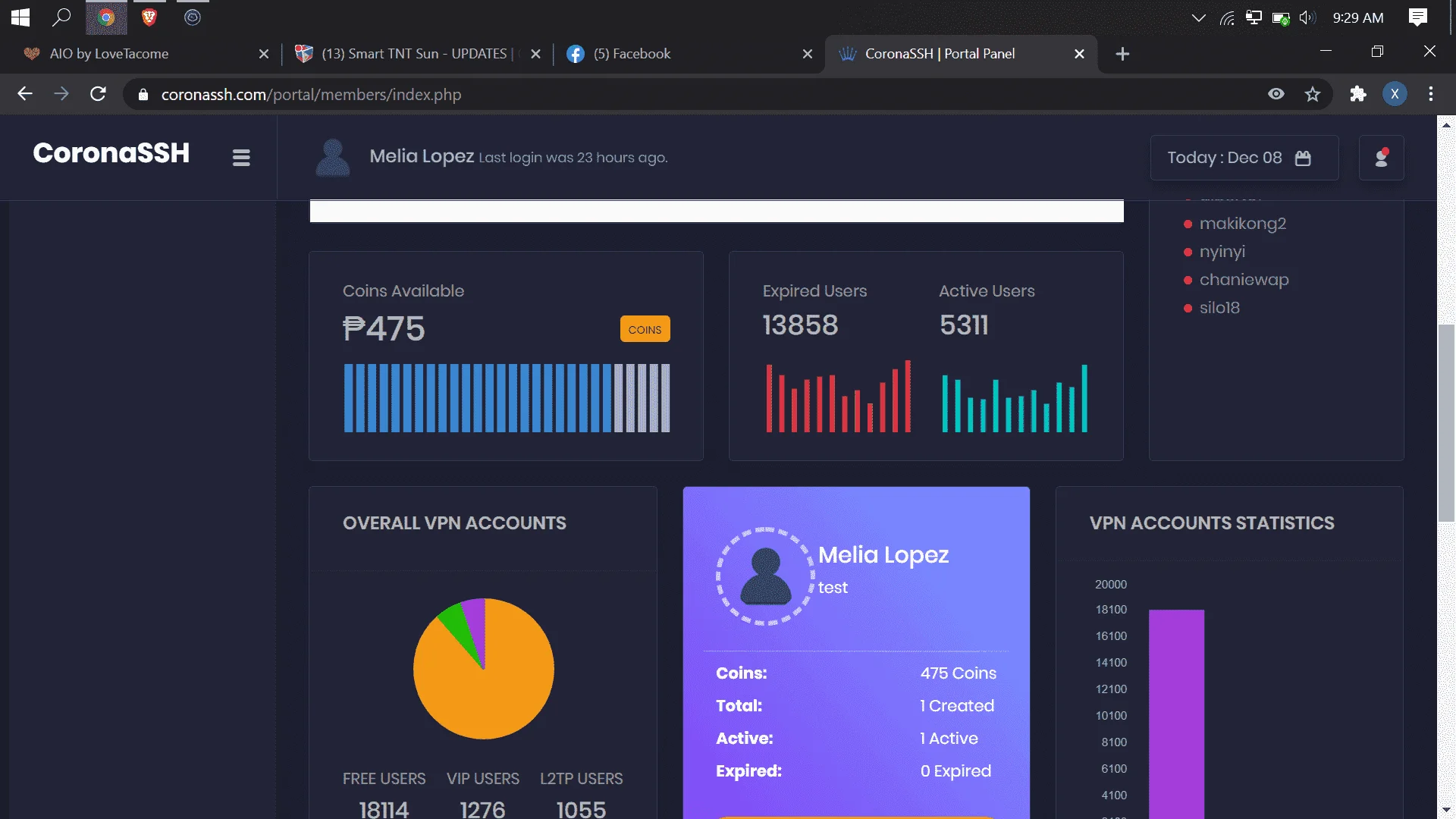Open Brave browser from the taskbar
1456x819 pixels.
[149, 17]
